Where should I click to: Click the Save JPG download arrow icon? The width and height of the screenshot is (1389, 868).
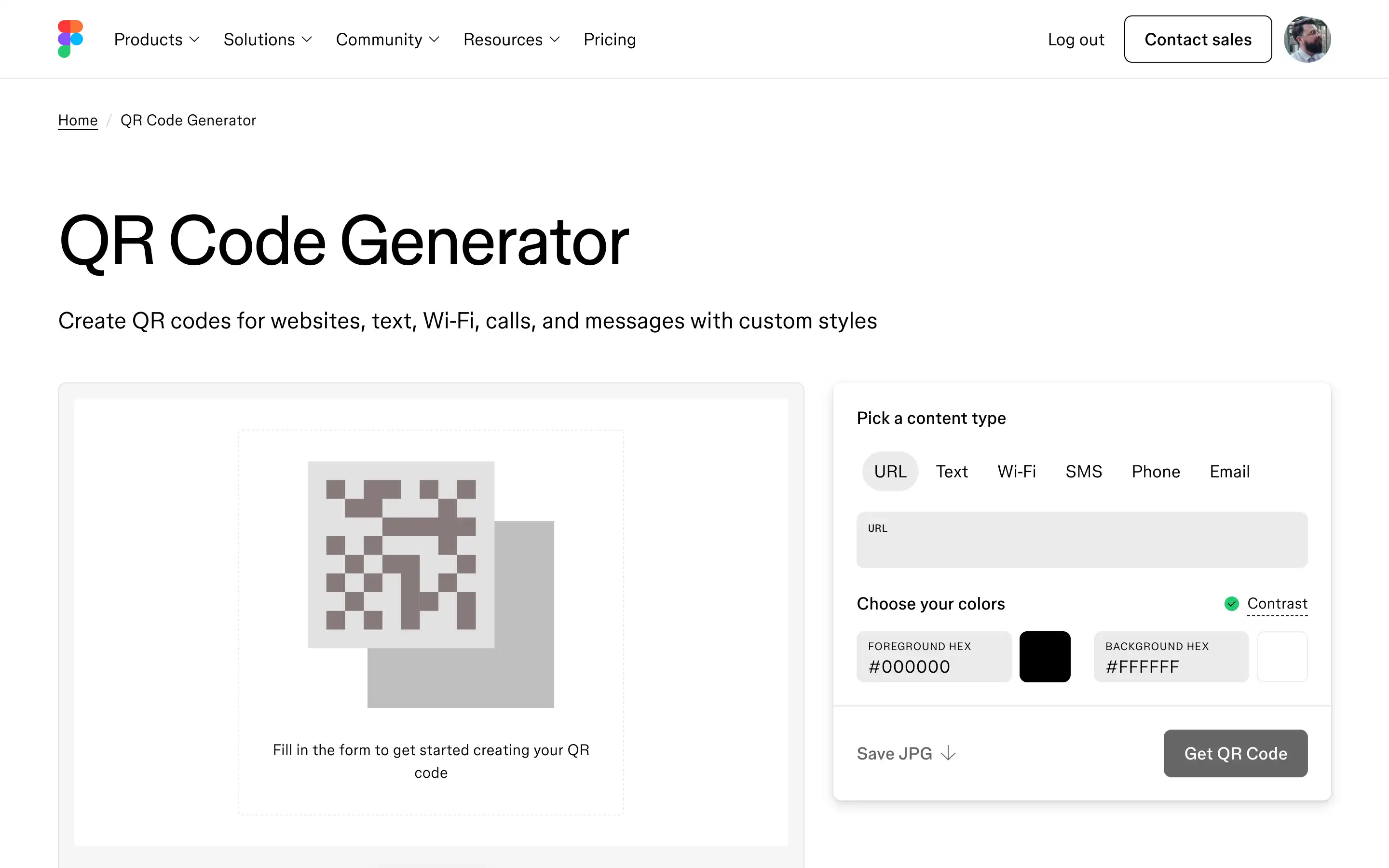[x=948, y=753]
